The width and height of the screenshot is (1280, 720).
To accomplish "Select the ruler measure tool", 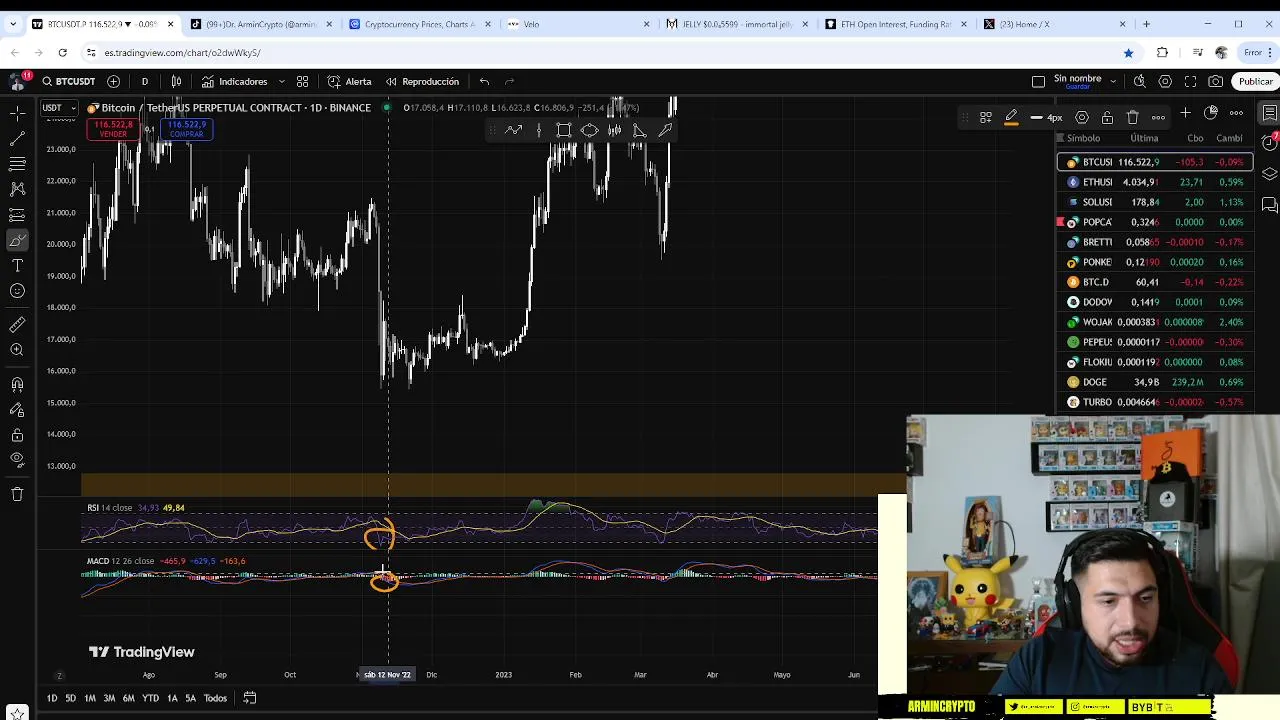I will coord(17,324).
